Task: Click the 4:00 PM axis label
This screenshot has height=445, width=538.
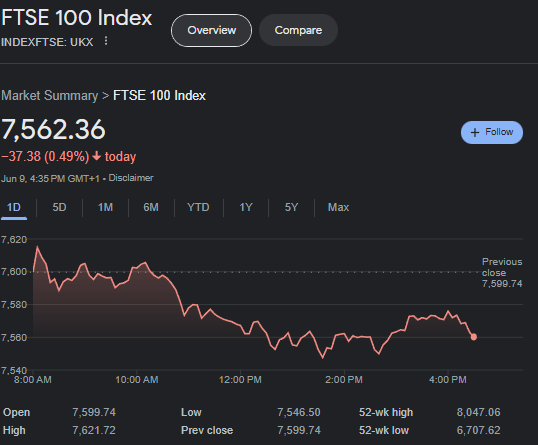Action: click(447, 380)
